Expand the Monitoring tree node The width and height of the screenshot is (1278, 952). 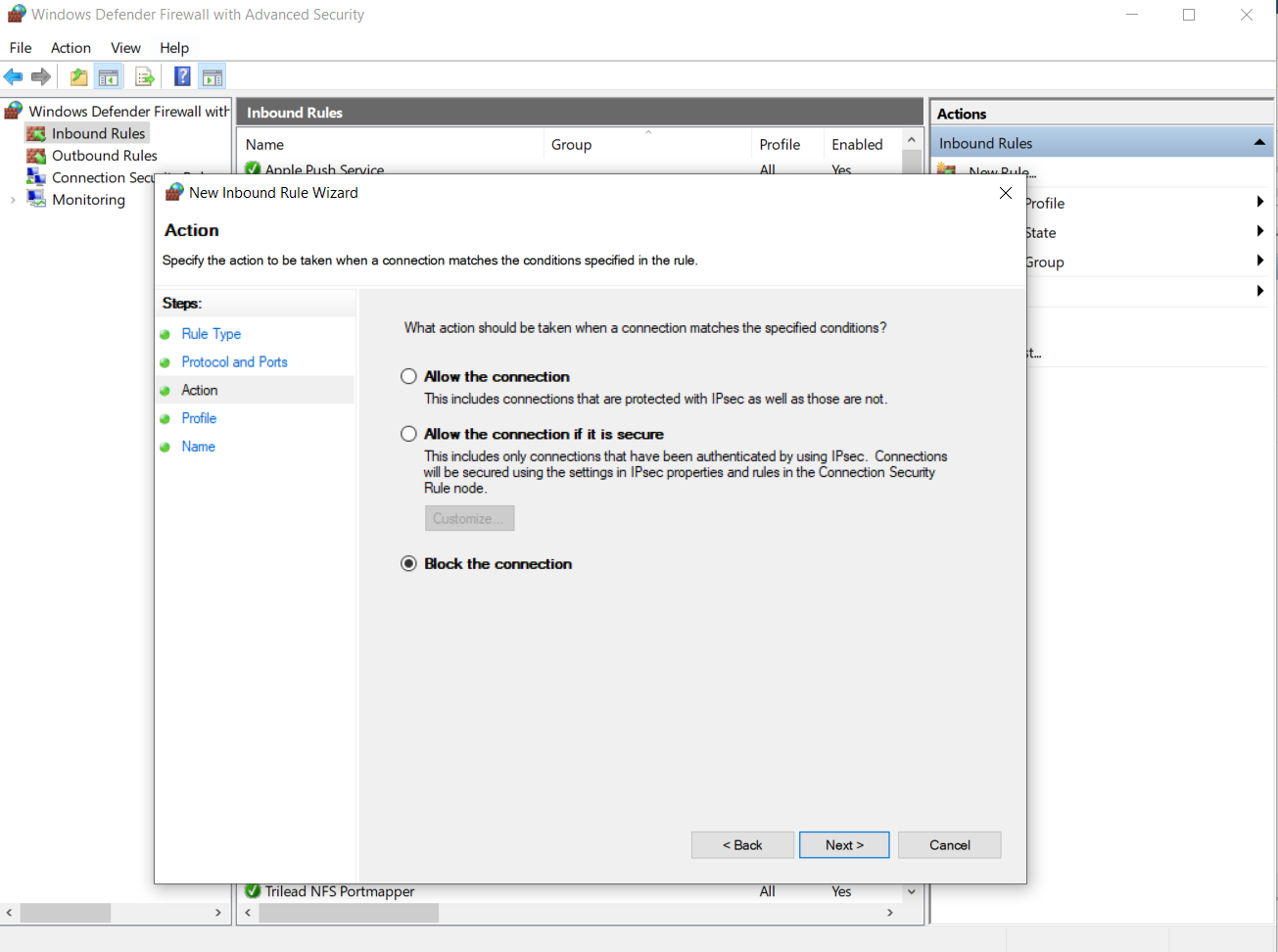pyautogui.click(x=13, y=200)
